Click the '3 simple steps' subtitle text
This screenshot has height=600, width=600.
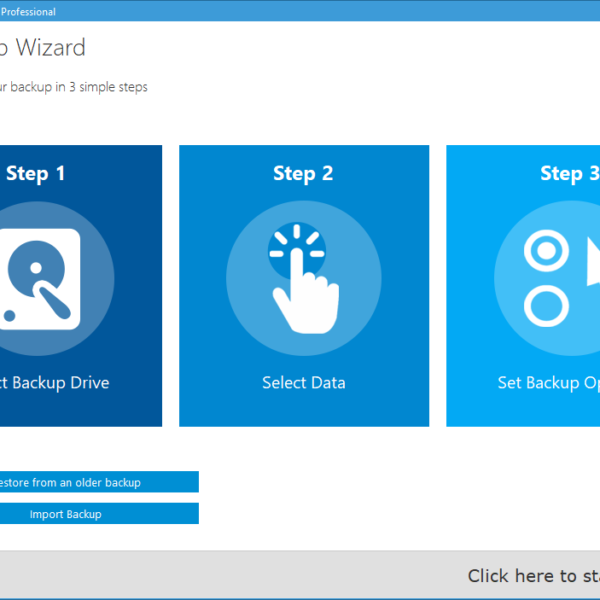click(x=108, y=87)
